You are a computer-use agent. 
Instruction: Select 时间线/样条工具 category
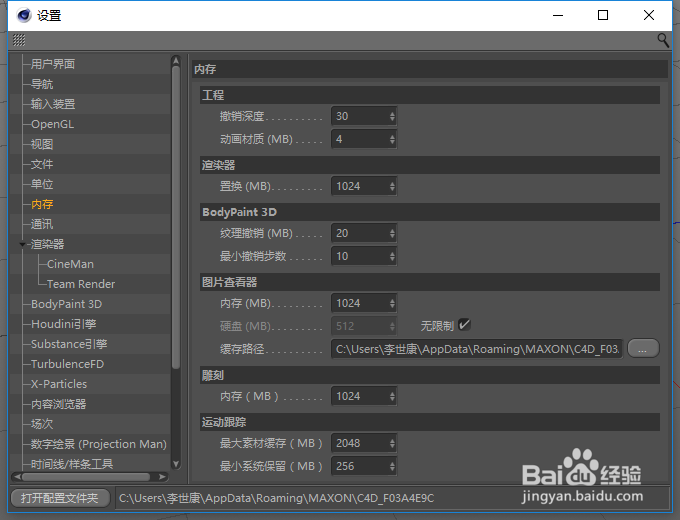[x=72, y=464]
